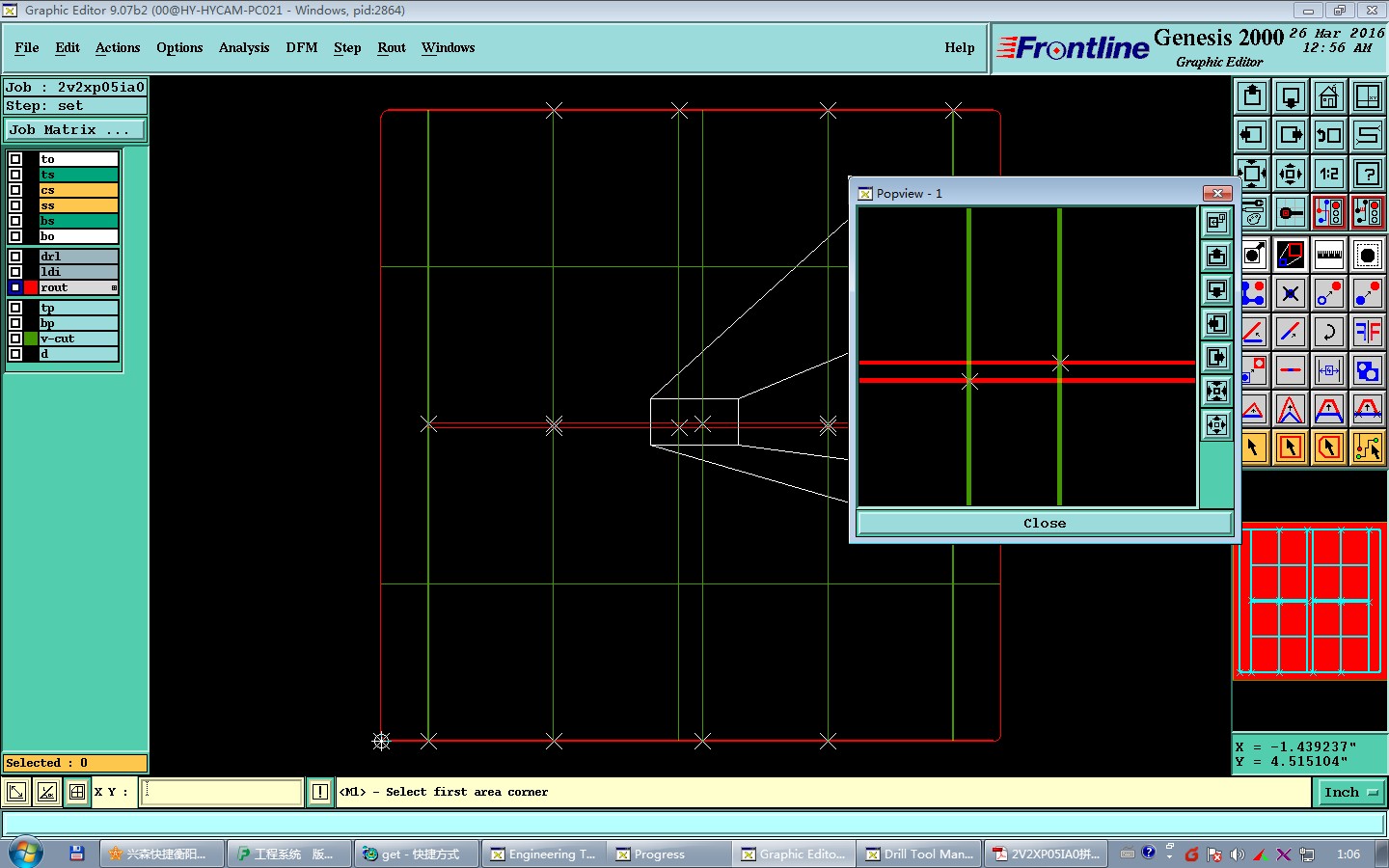Toggle display checkbox for layer cs
Image resolution: width=1389 pixels, height=868 pixels.
point(15,190)
